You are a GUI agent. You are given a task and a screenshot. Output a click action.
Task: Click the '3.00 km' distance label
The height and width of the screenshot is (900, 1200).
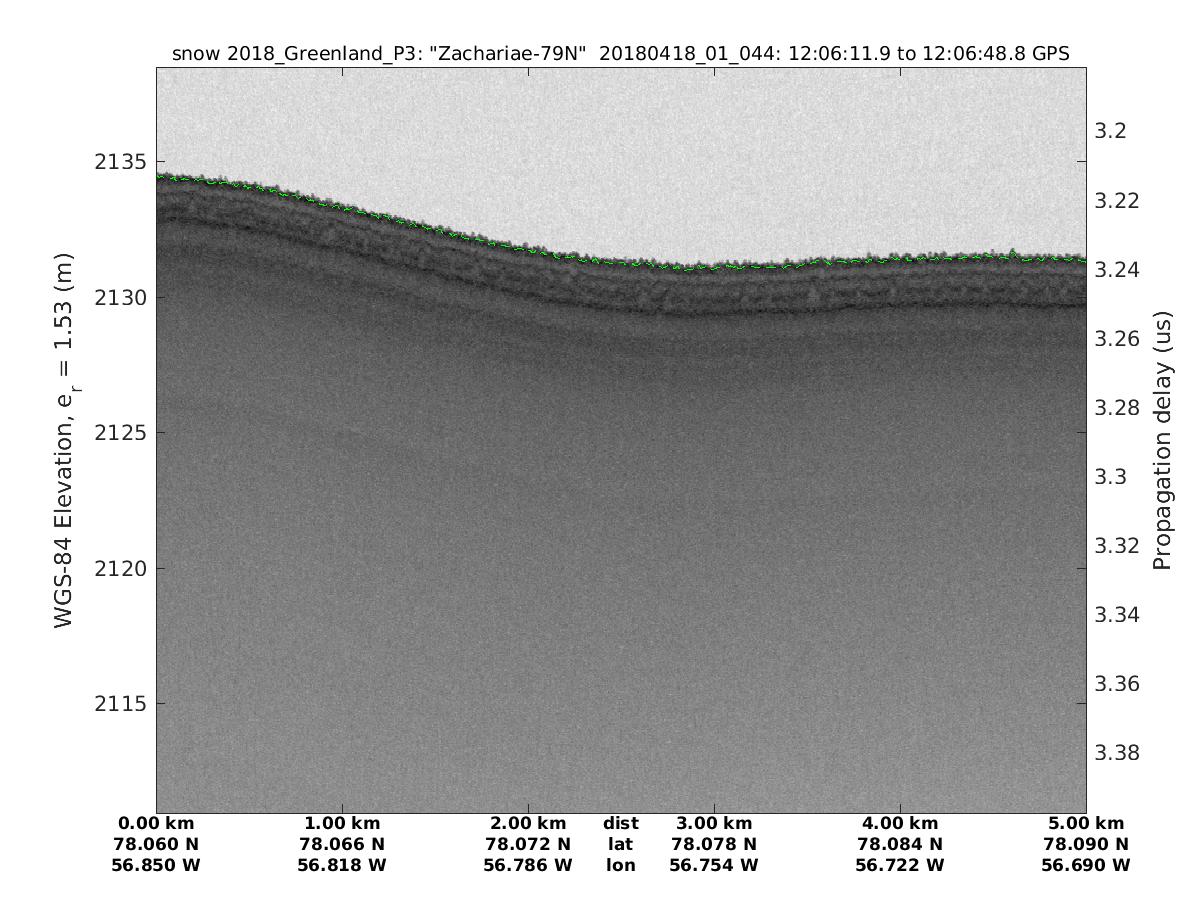(714, 824)
